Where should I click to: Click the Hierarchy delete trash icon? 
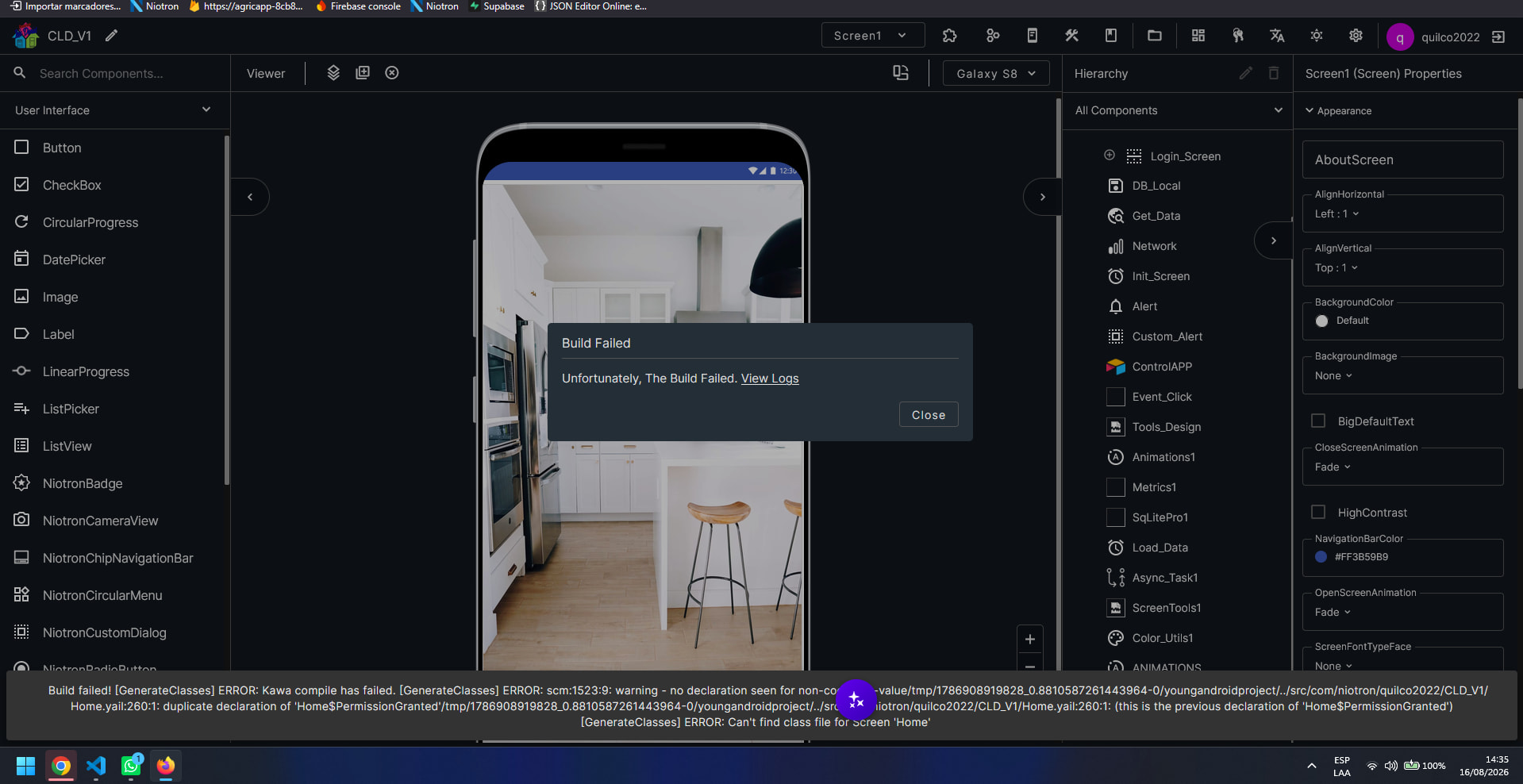pos(1274,73)
